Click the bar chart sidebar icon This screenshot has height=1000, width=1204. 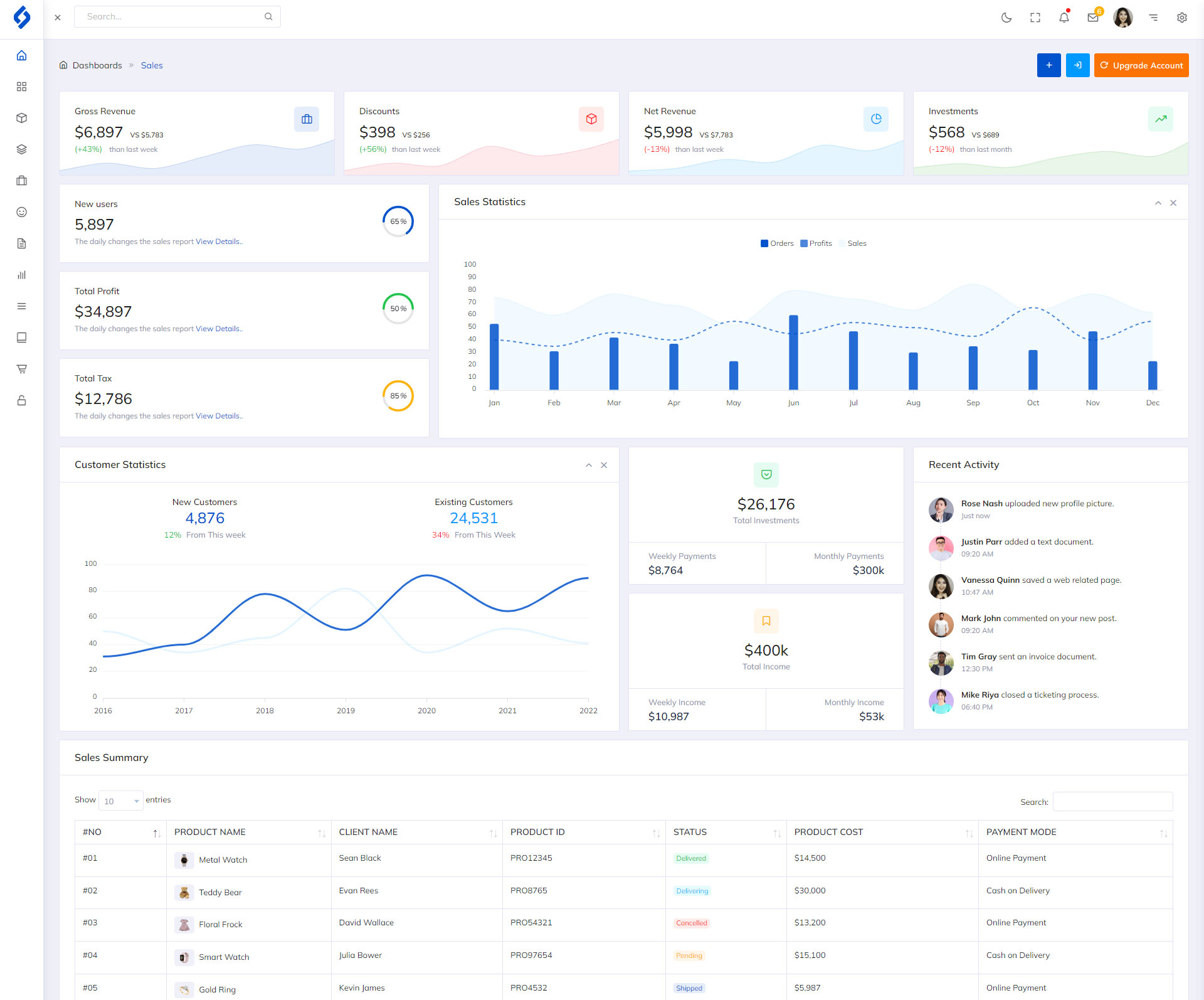[x=21, y=275]
